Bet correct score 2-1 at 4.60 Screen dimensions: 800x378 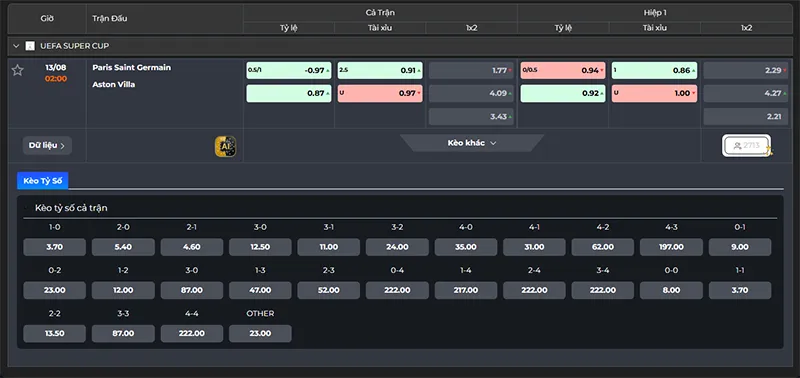pos(192,247)
